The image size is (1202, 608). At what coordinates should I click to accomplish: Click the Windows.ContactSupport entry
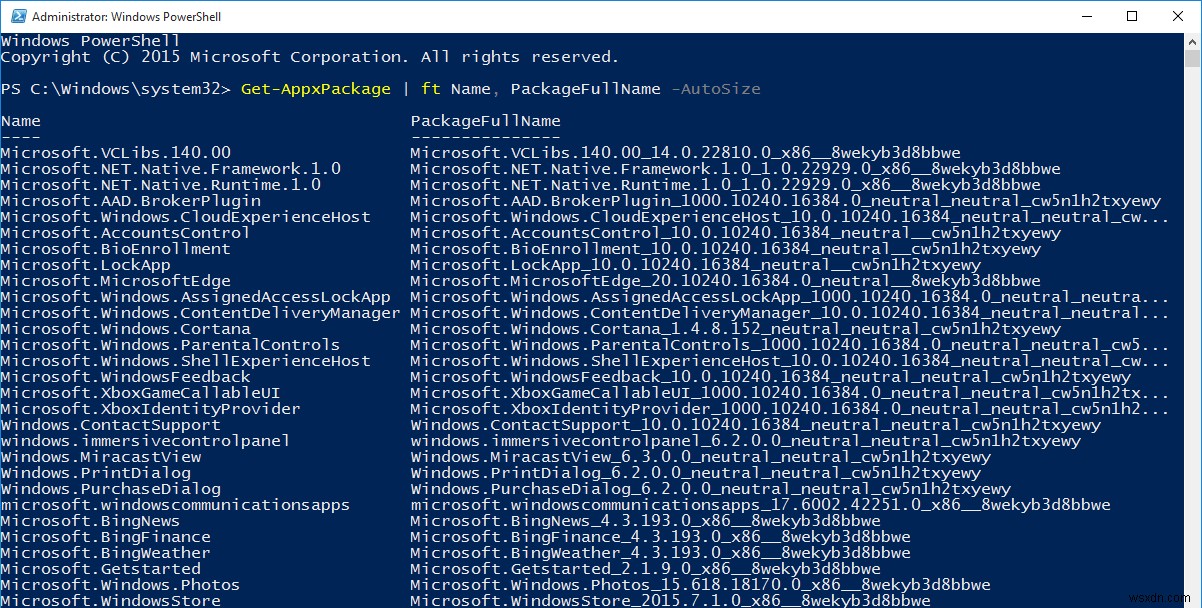coord(100,424)
